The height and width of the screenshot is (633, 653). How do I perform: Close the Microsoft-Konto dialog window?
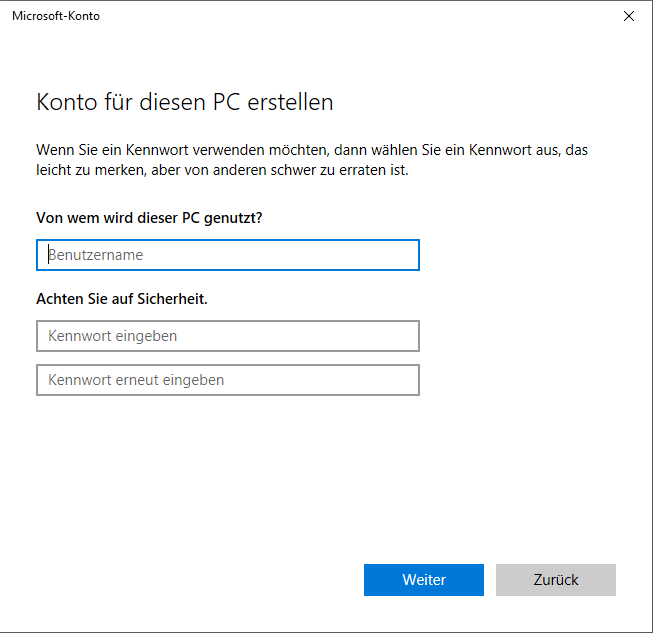[x=628, y=16]
